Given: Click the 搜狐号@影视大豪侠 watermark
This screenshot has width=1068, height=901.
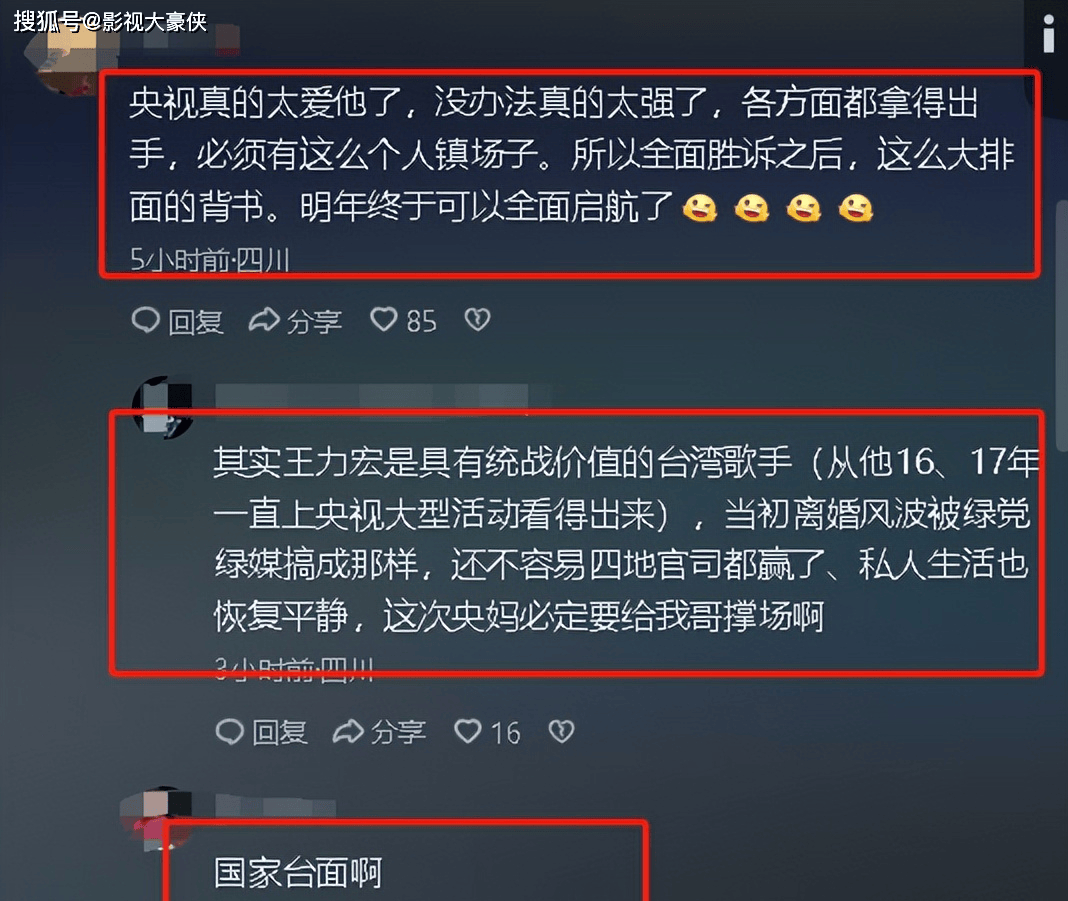Looking at the screenshot, I should click(110, 21).
